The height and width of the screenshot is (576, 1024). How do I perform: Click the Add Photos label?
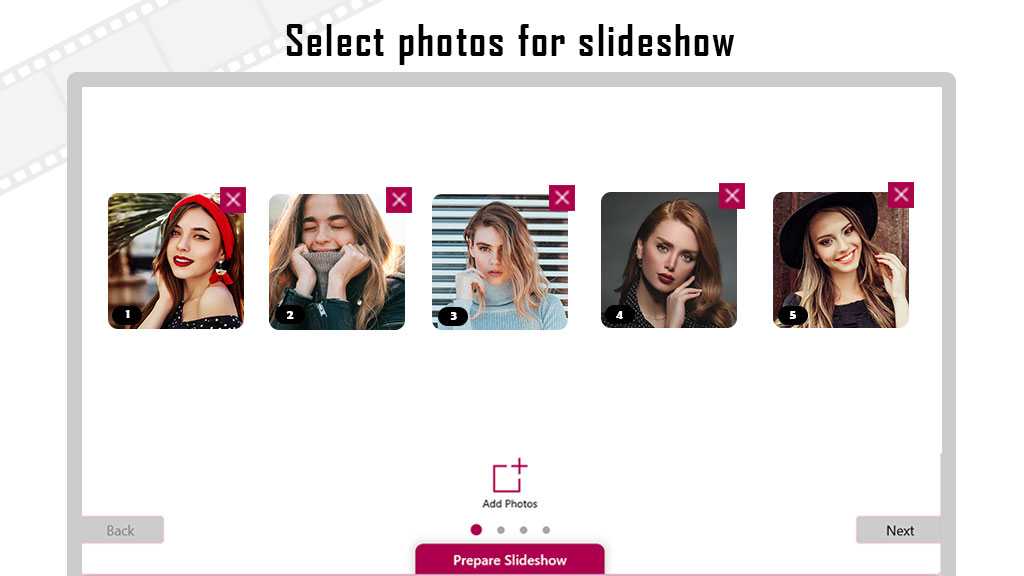[x=510, y=504]
